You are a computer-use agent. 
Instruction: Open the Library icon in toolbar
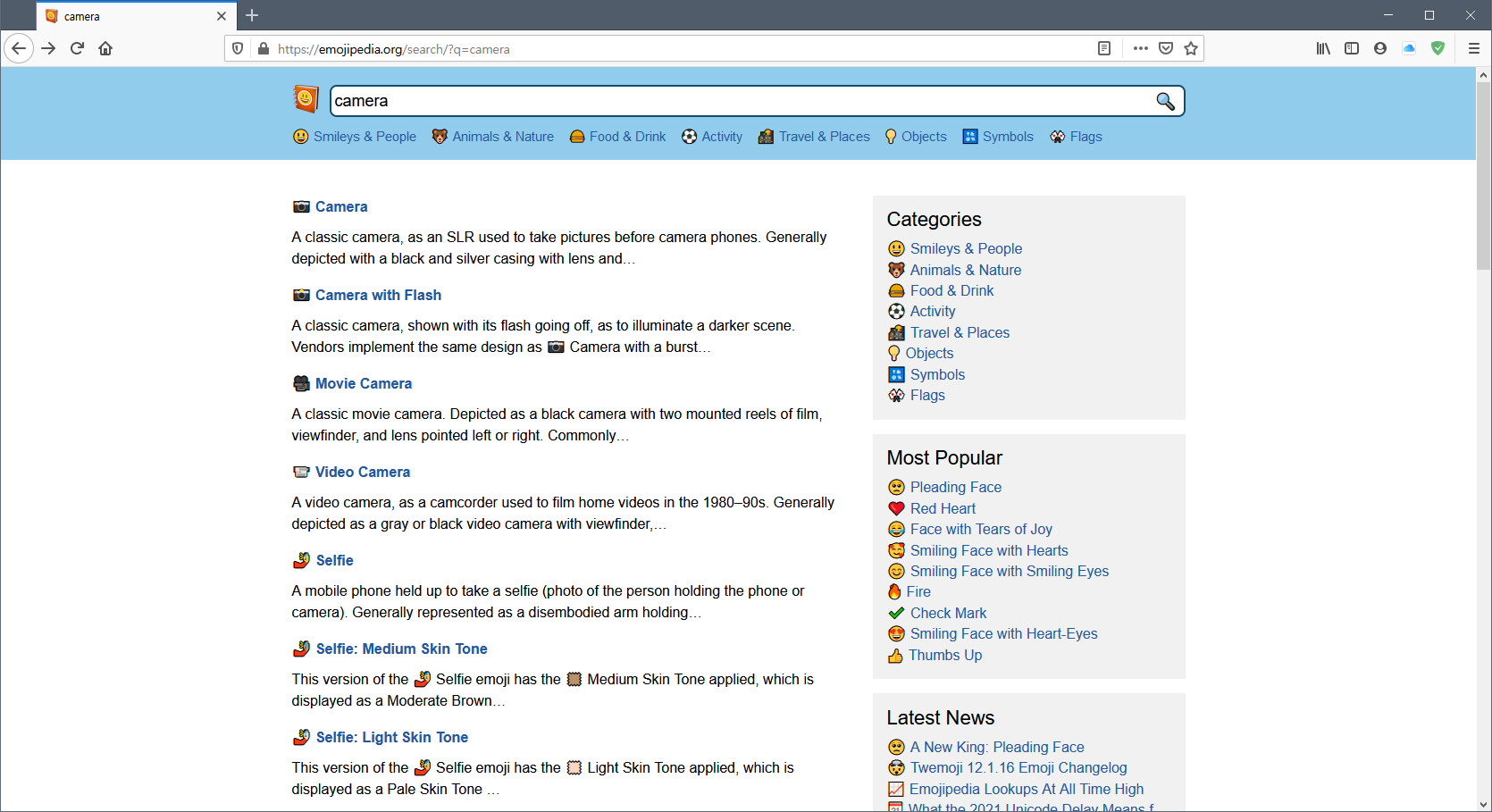point(1323,48)
